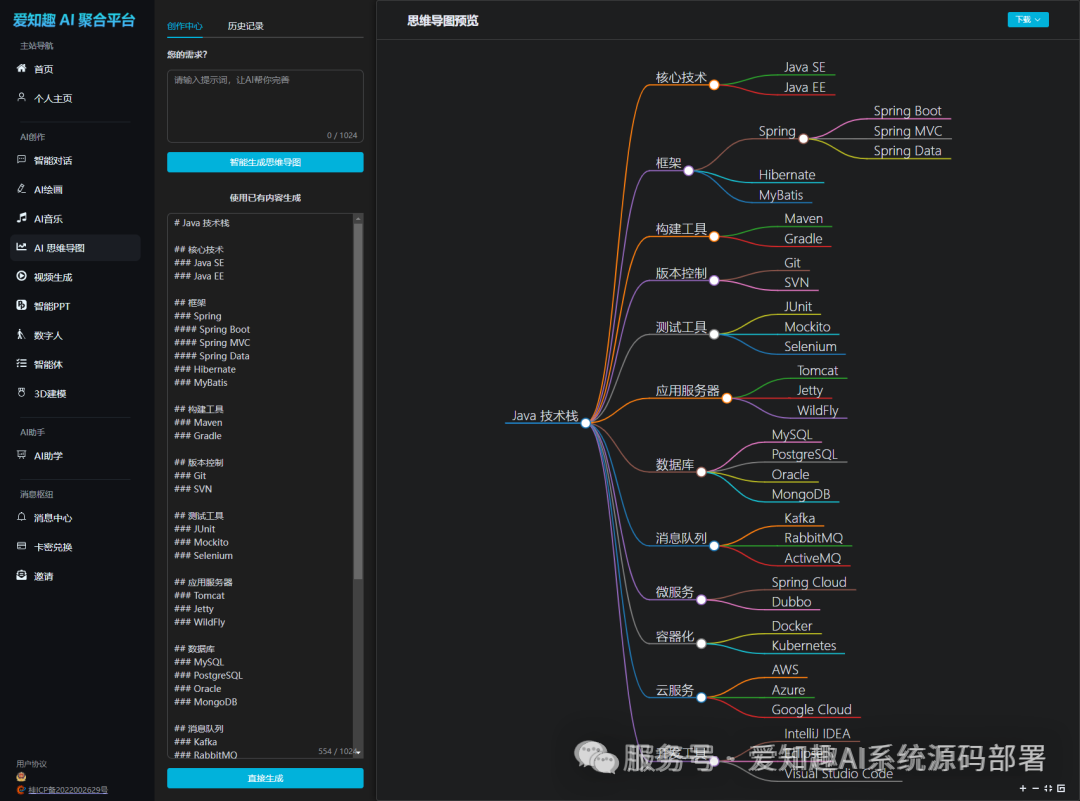This screenshot has width=1080, height=801.
Task: Switch to the 历史记录 tab
Action: [x=245, y=26]
